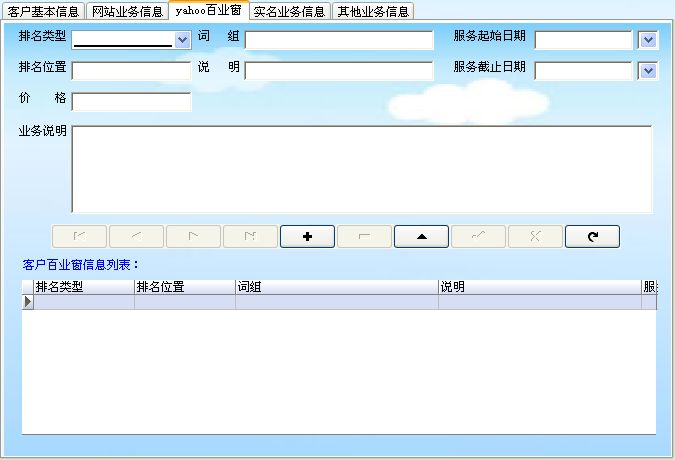Switch to 其他业务信息 tab
Image resolution: width=675 pixels, height=460 pixels.
click(373, 11)
